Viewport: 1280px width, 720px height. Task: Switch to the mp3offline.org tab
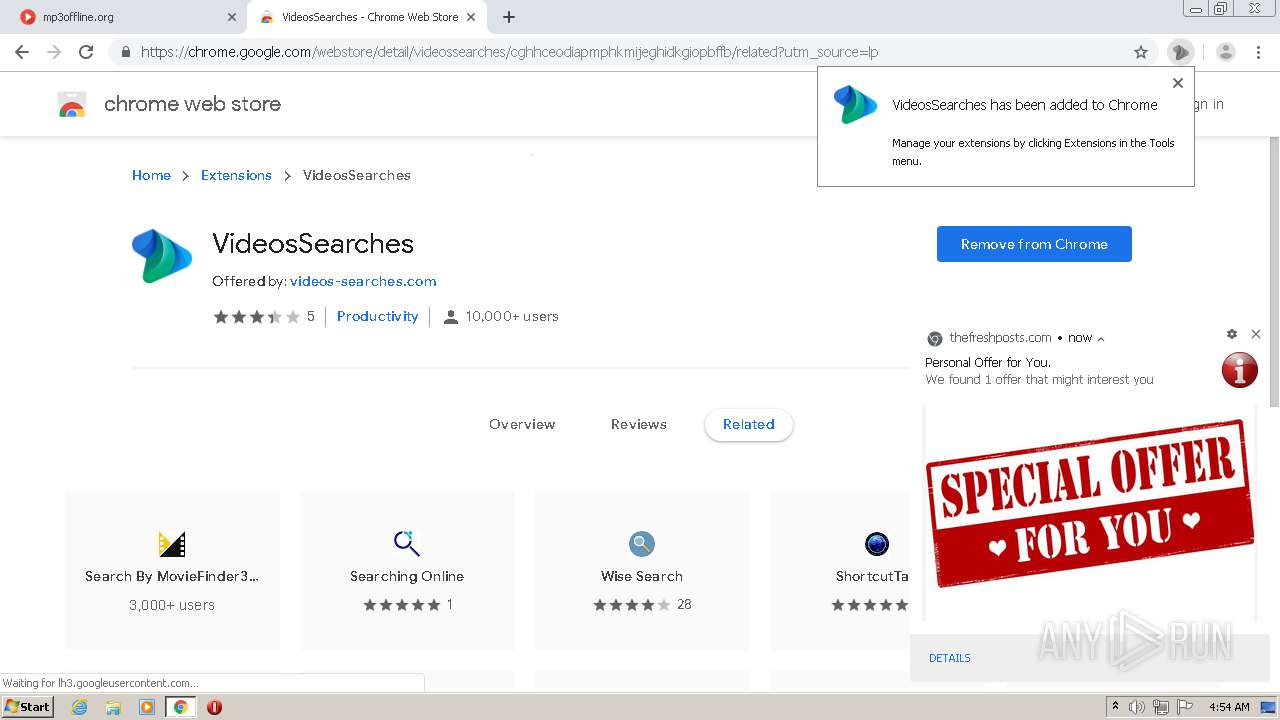click(x=126, y=17)
